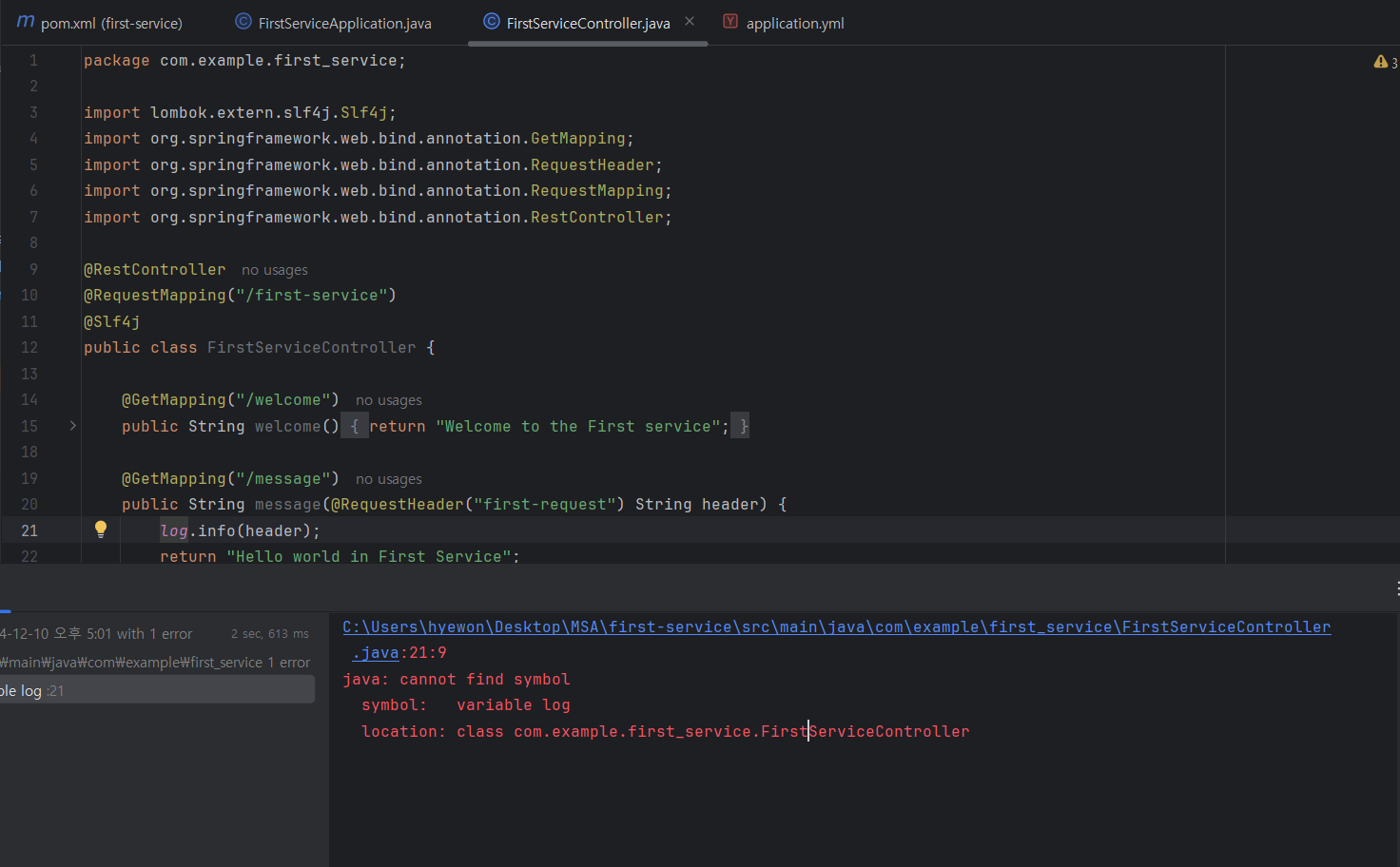Click the Slf4j import on line 3
This screenshot has height=867, width=1400.
[241, 113]
